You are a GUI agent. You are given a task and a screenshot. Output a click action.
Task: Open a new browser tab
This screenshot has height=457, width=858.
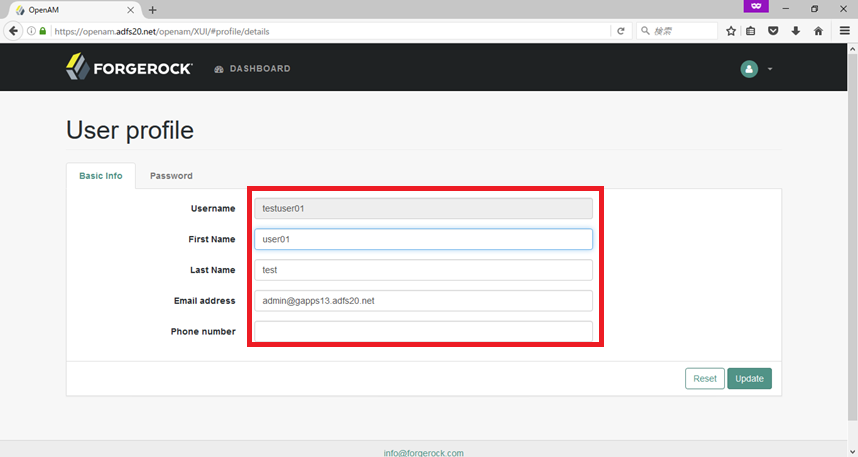point(153,10)
